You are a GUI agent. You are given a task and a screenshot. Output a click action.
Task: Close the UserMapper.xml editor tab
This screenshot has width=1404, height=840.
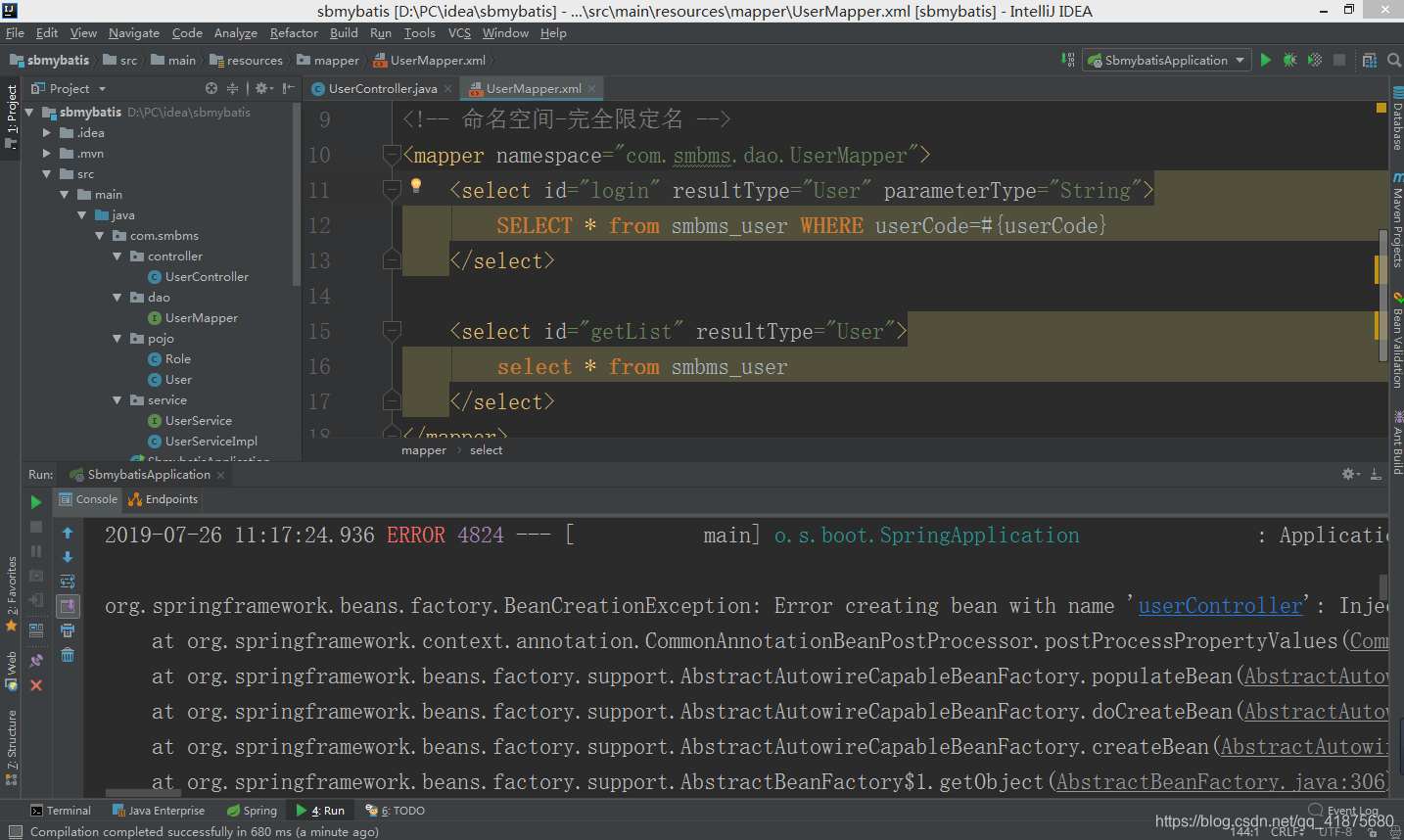[592, 88]
